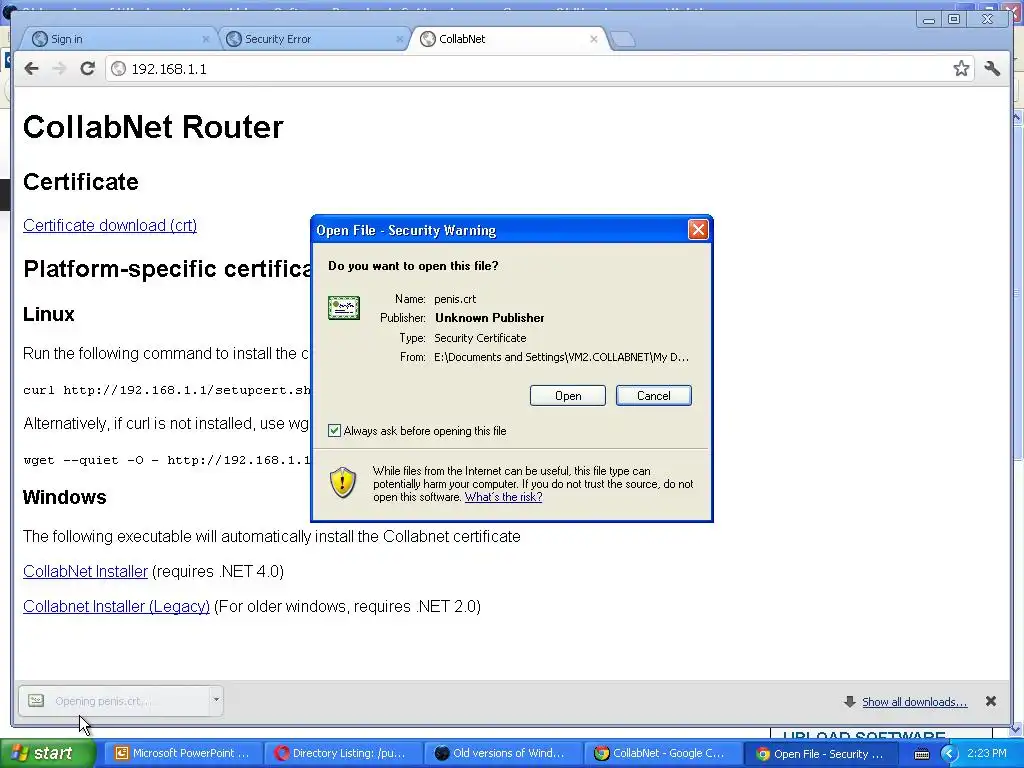Viewport: 1024px width, 768px height.
Task: Open the Show all downloads link
Action: point(914,702)
